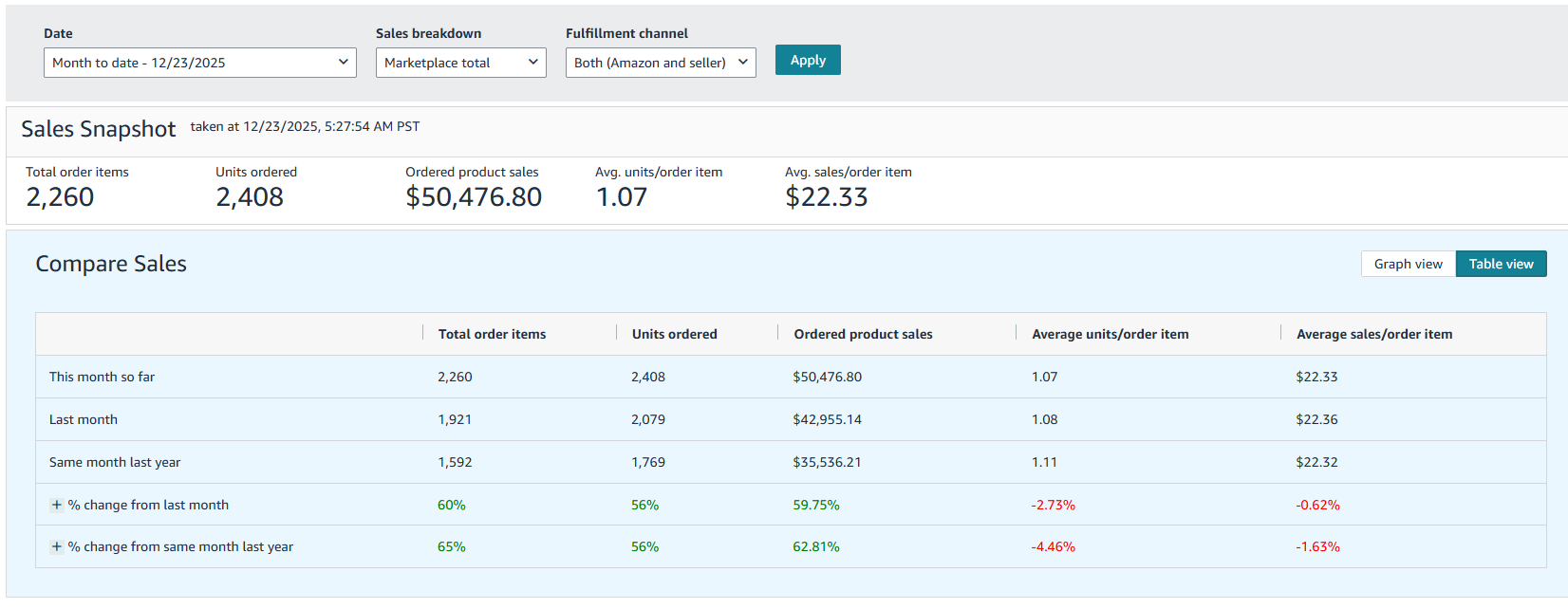The height and width of the screenshot is (609, 1568).
Task: Select the Same month last year row label
Action: [115, 462]
